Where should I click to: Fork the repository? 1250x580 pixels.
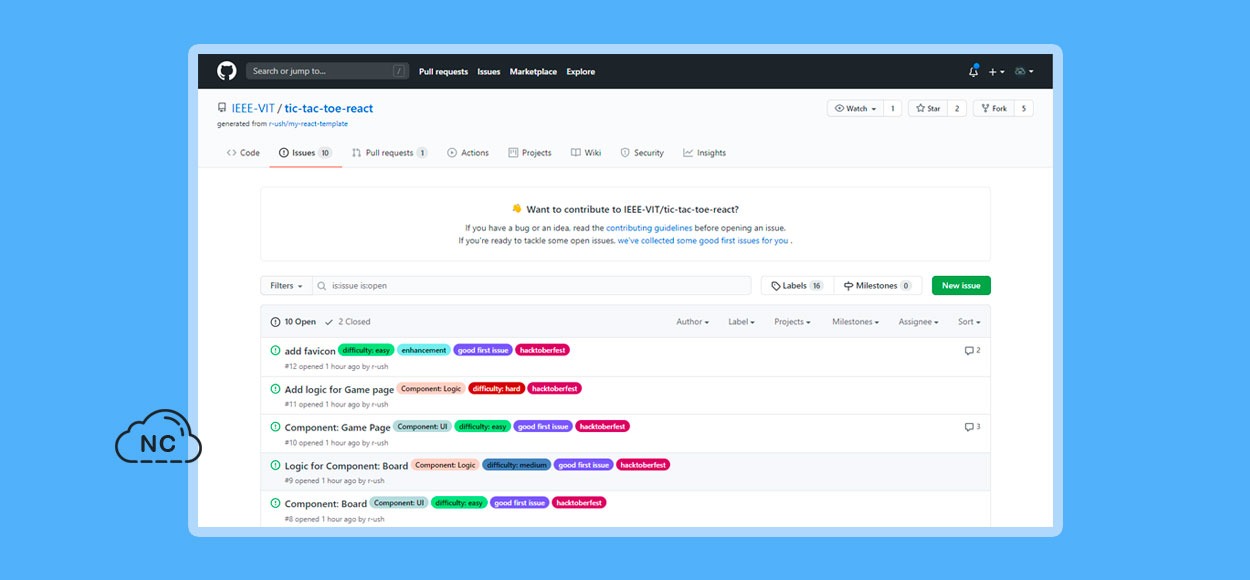click(x=994, y=108)
